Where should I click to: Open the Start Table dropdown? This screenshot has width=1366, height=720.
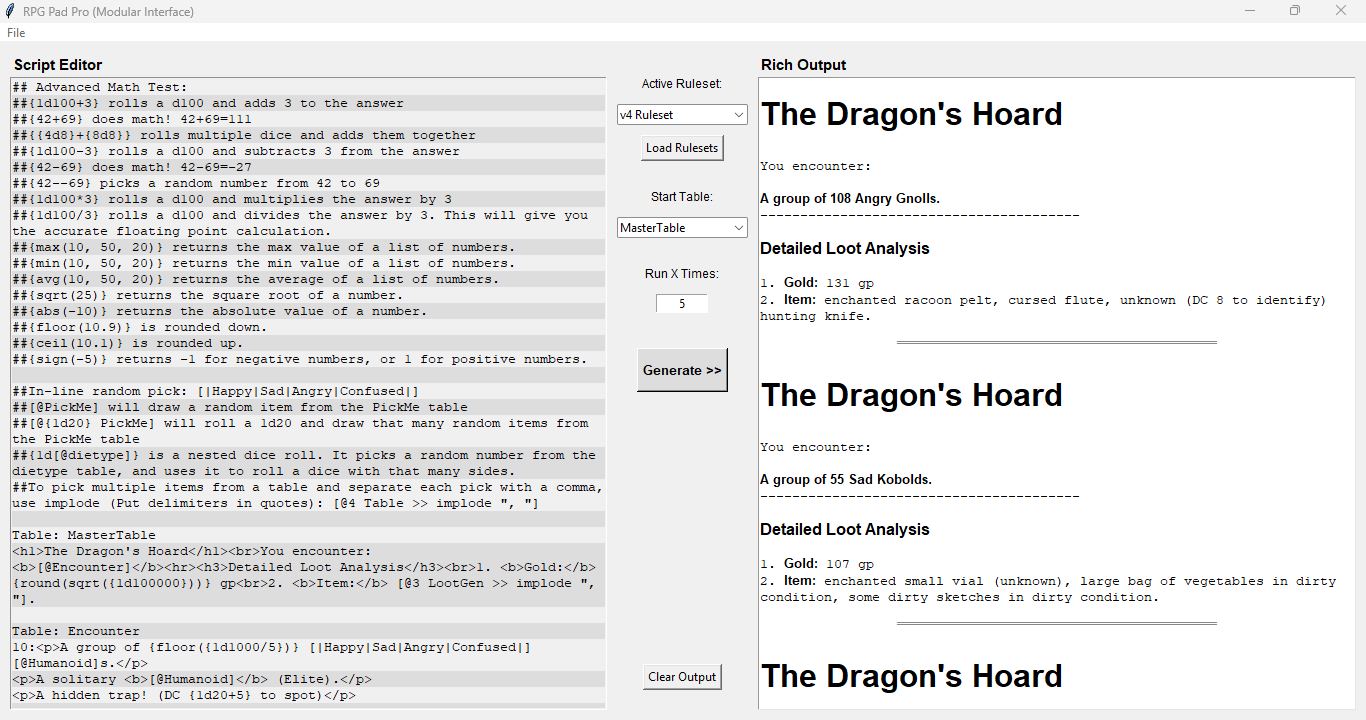(x=683, y=228)
